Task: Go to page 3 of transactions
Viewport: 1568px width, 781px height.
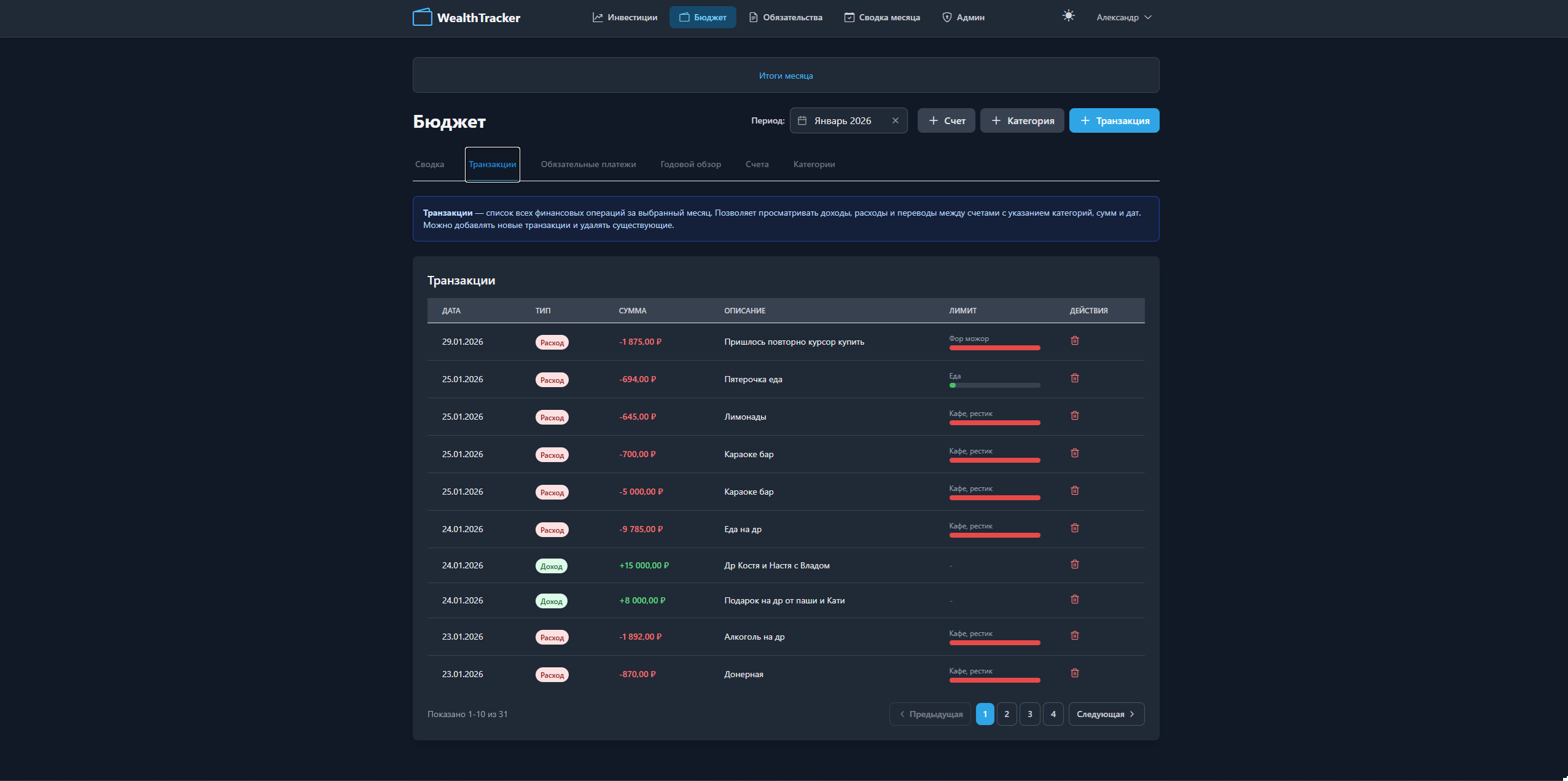Action: tap(1029, 714)
